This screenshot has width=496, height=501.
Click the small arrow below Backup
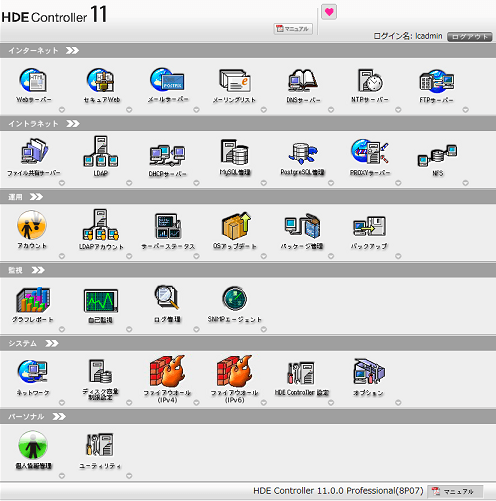[398, 256]
